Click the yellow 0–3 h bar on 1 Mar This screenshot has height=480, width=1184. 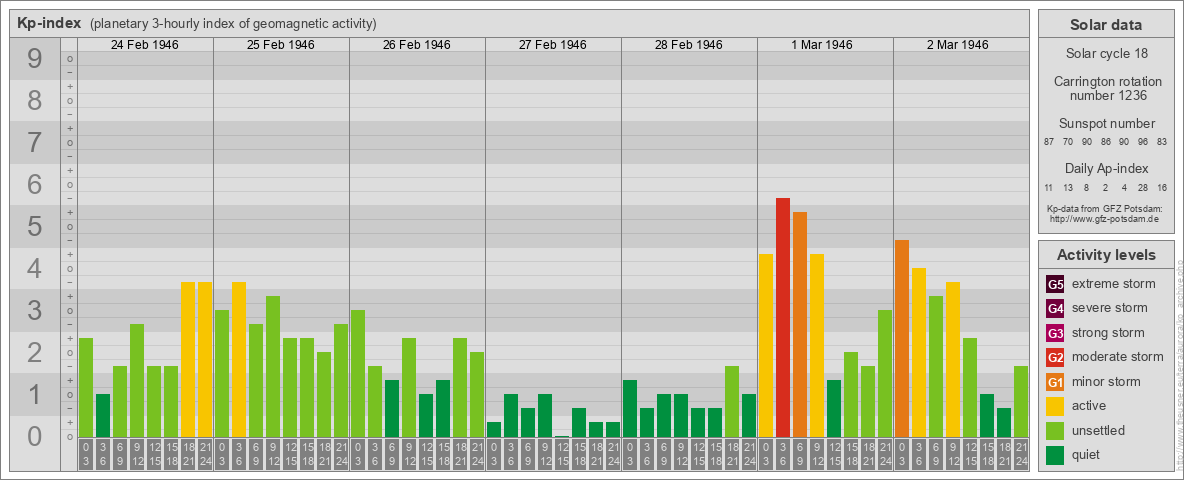766,346
